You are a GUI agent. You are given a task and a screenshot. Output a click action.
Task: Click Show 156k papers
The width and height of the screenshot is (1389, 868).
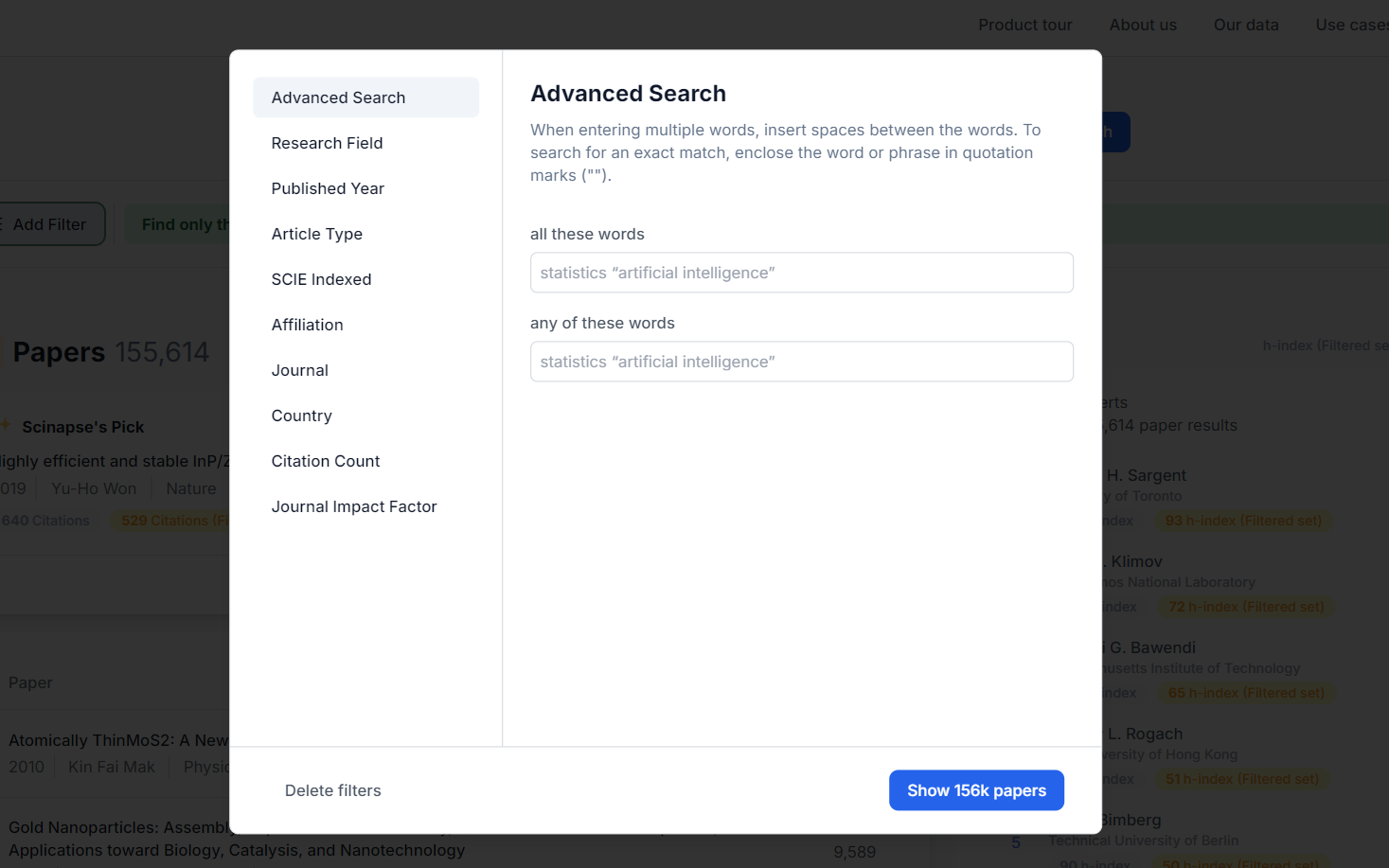point(976,789)
